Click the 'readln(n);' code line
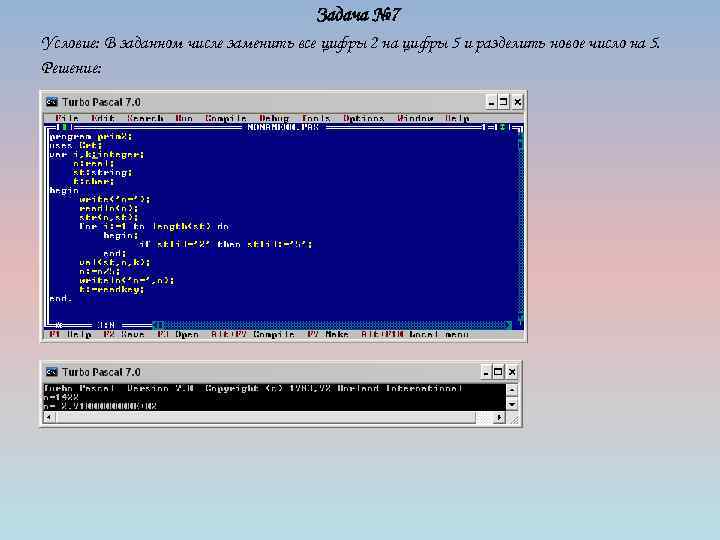Screen dimensions: 720x540 coord(108,208)
